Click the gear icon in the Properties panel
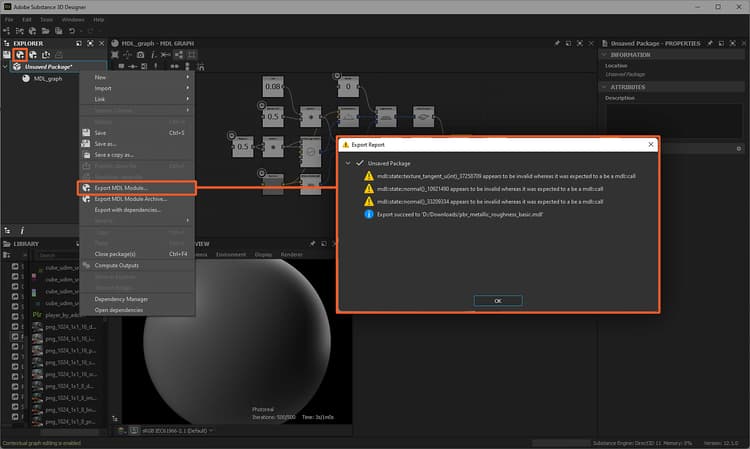This screenshot has height=449, width=750. coord(739,149)
